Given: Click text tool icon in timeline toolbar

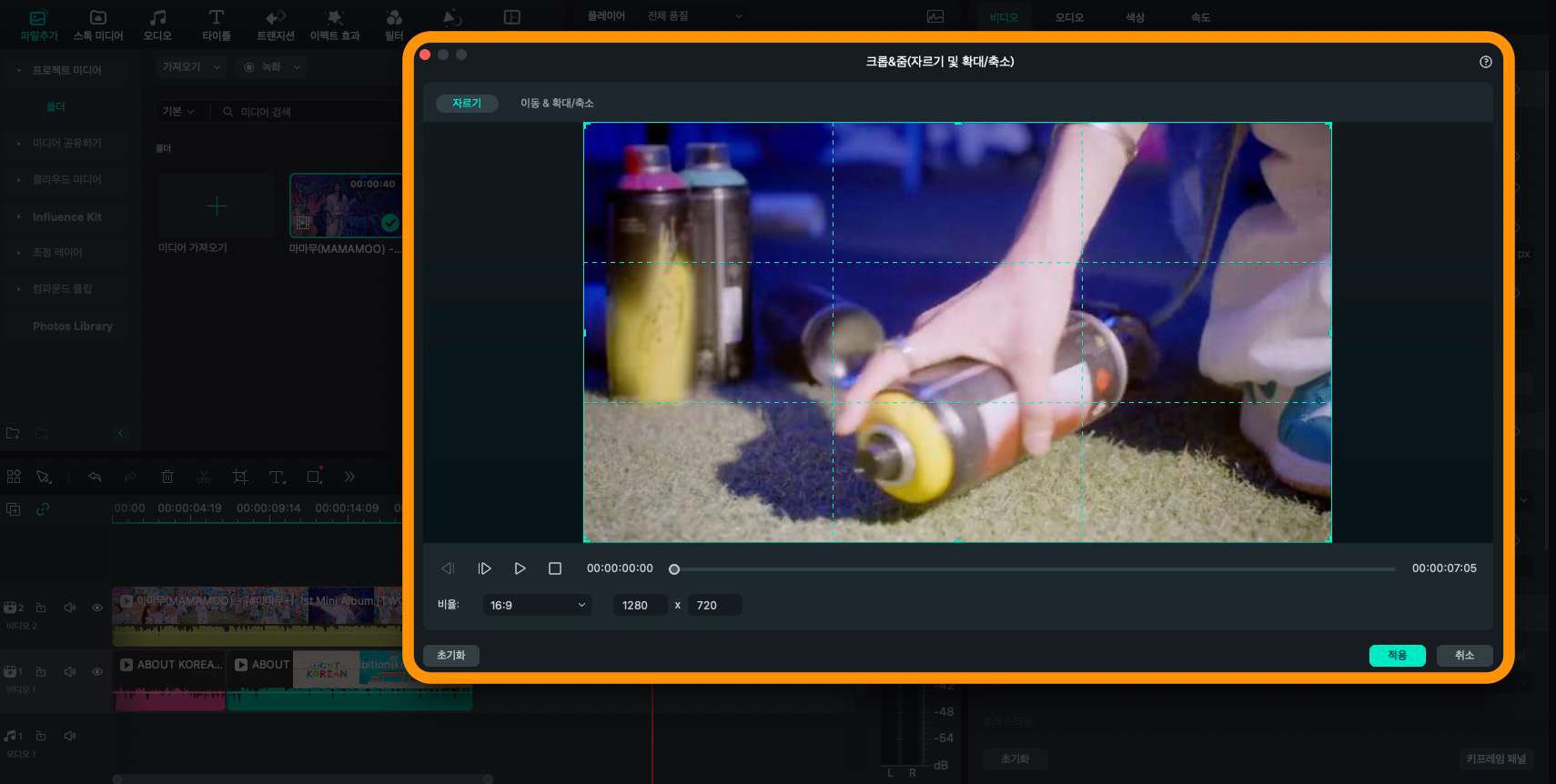Looking at the screenshot, I should click(x=278, y=477).
